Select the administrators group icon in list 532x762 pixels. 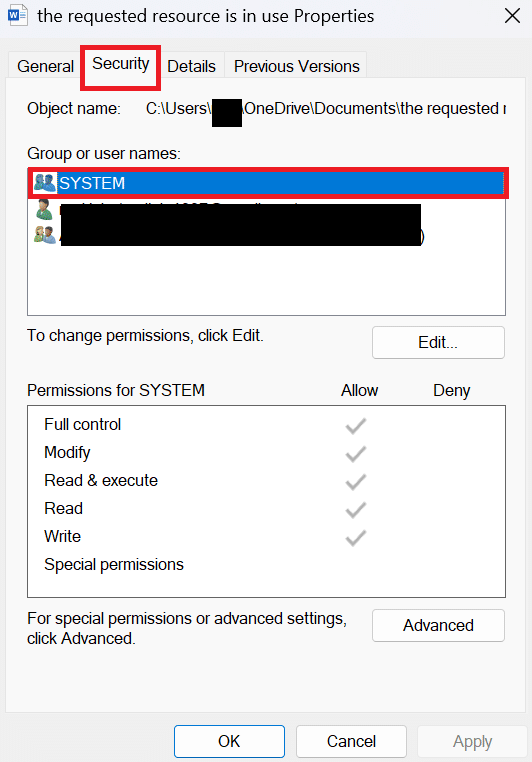[45, 235]
